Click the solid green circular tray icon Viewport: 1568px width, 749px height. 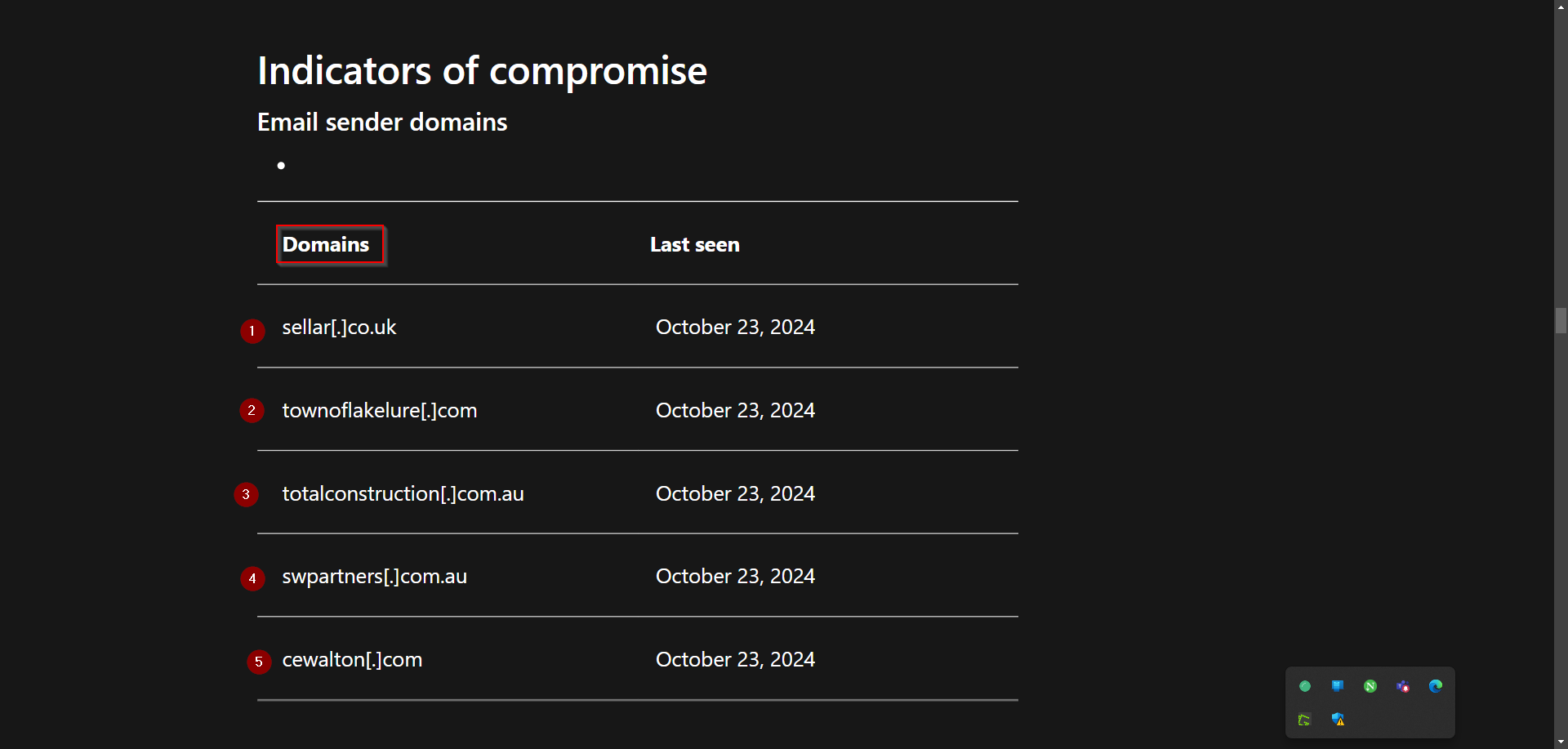1305,686
